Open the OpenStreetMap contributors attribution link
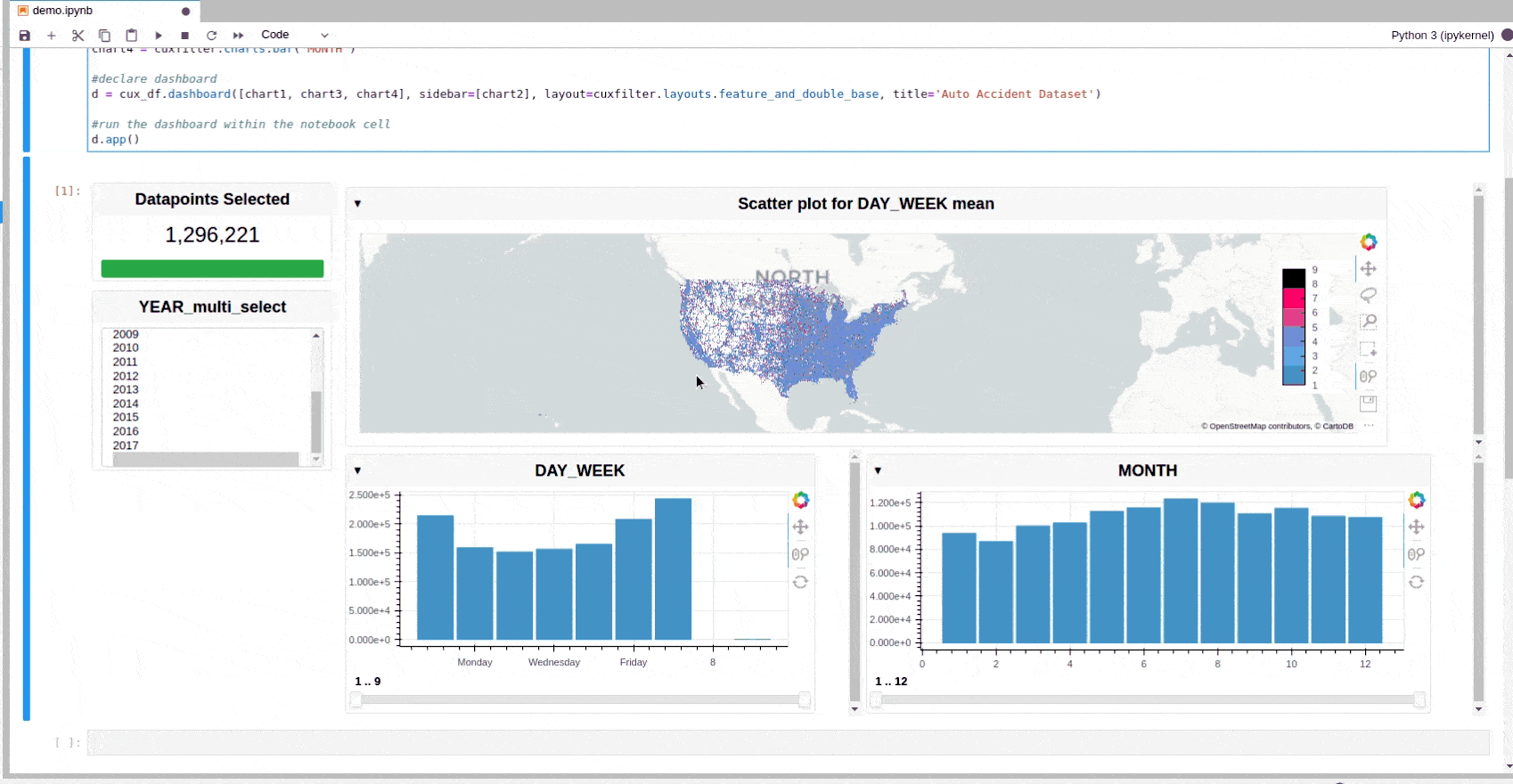1513x784 pixels. 1256,427
